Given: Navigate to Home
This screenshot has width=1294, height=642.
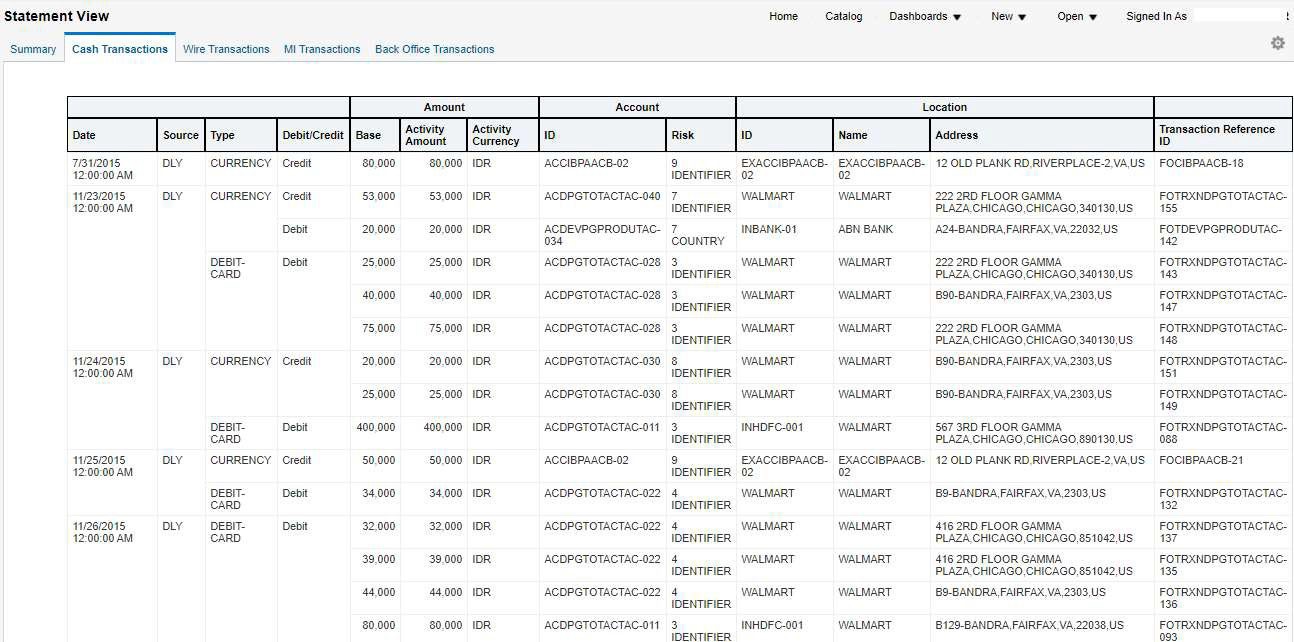Looking at the screenshot, I should point(783,15).
